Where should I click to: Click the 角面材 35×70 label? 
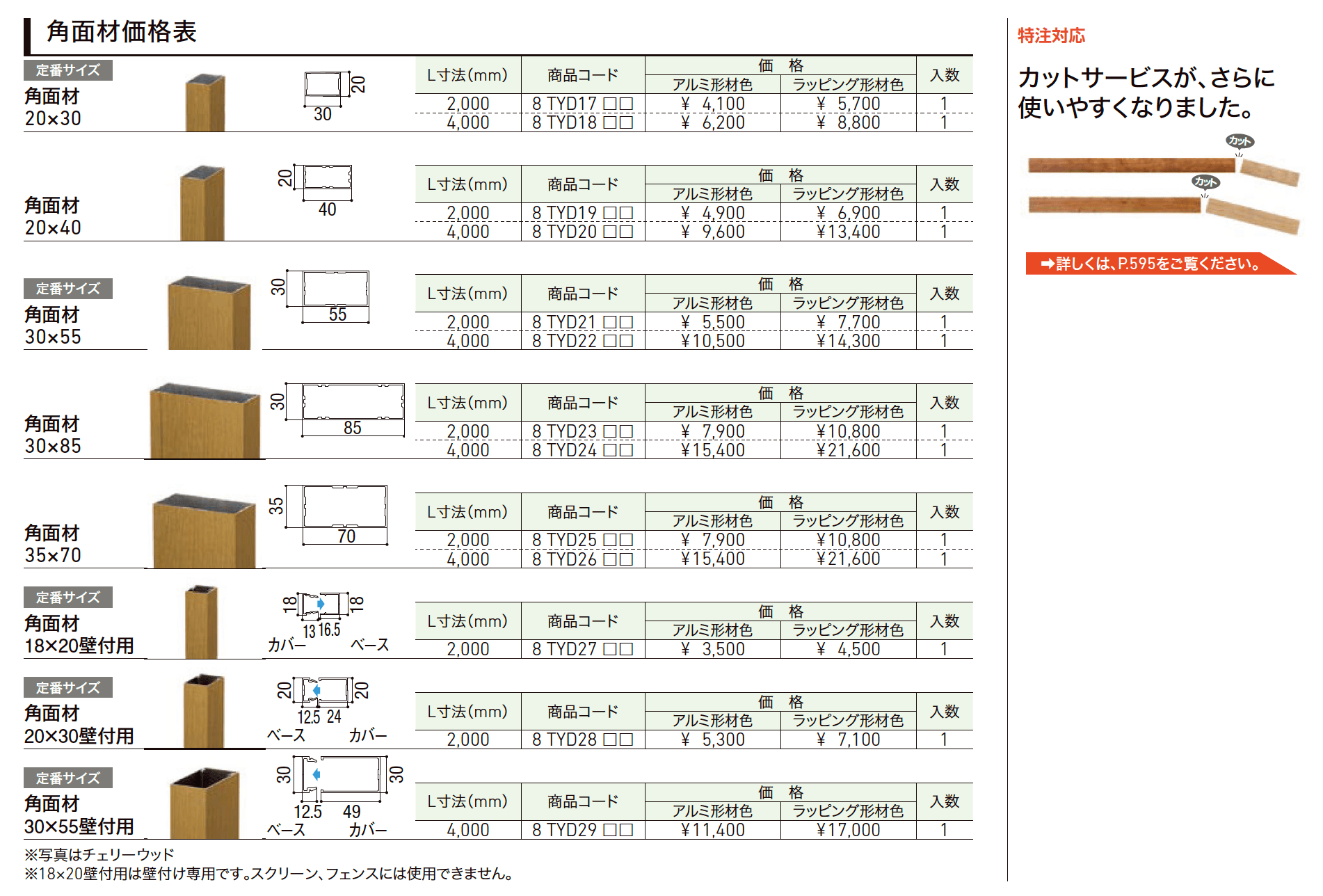pos(53,544)
